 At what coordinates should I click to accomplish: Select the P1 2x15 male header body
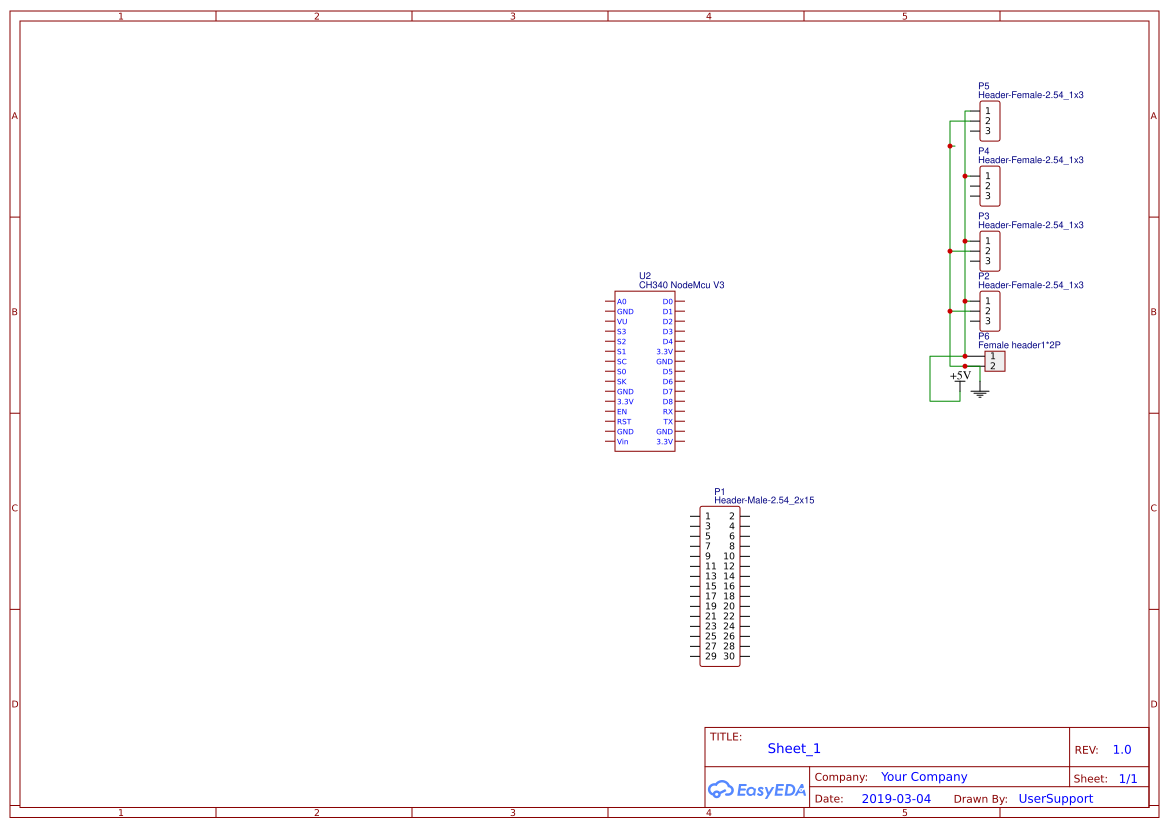(719, 587)
